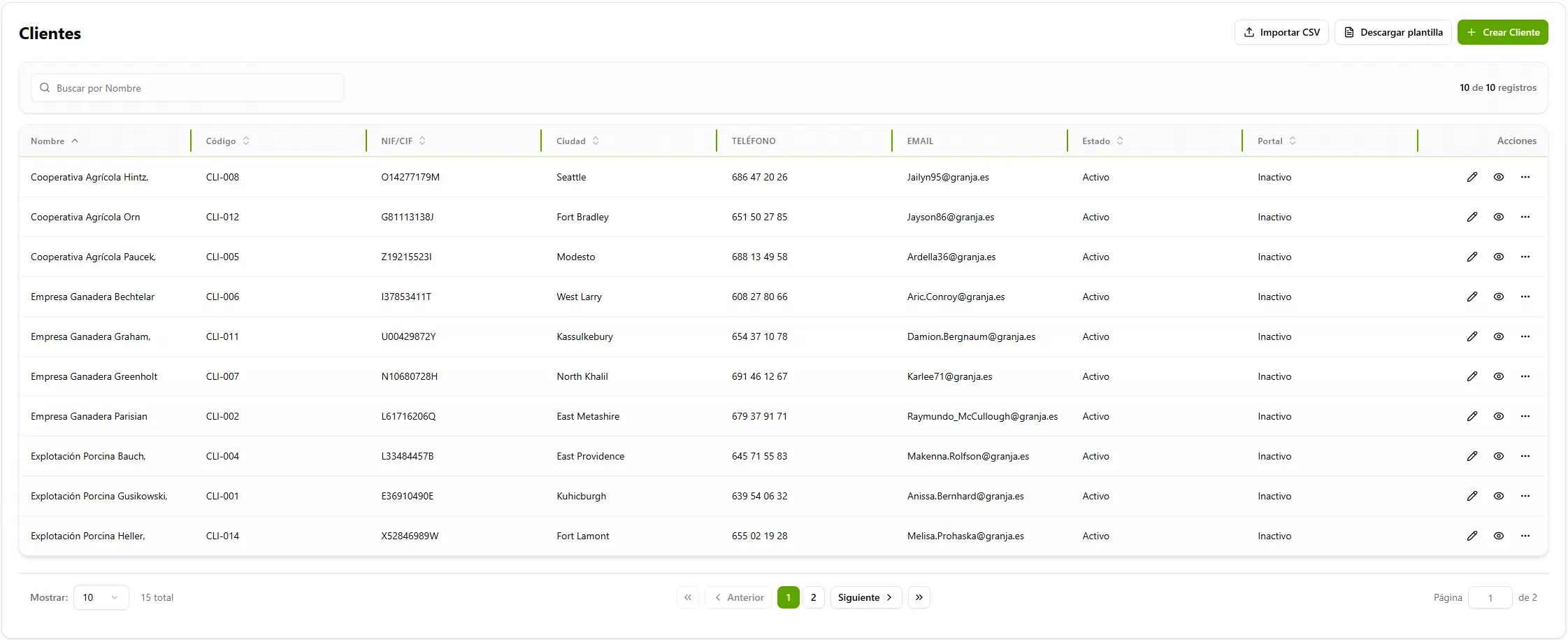Screen dimensions: 1568x640
Task: Go to first page double-chevron icon
Action: pyautogui.click(x=688, y=597)
